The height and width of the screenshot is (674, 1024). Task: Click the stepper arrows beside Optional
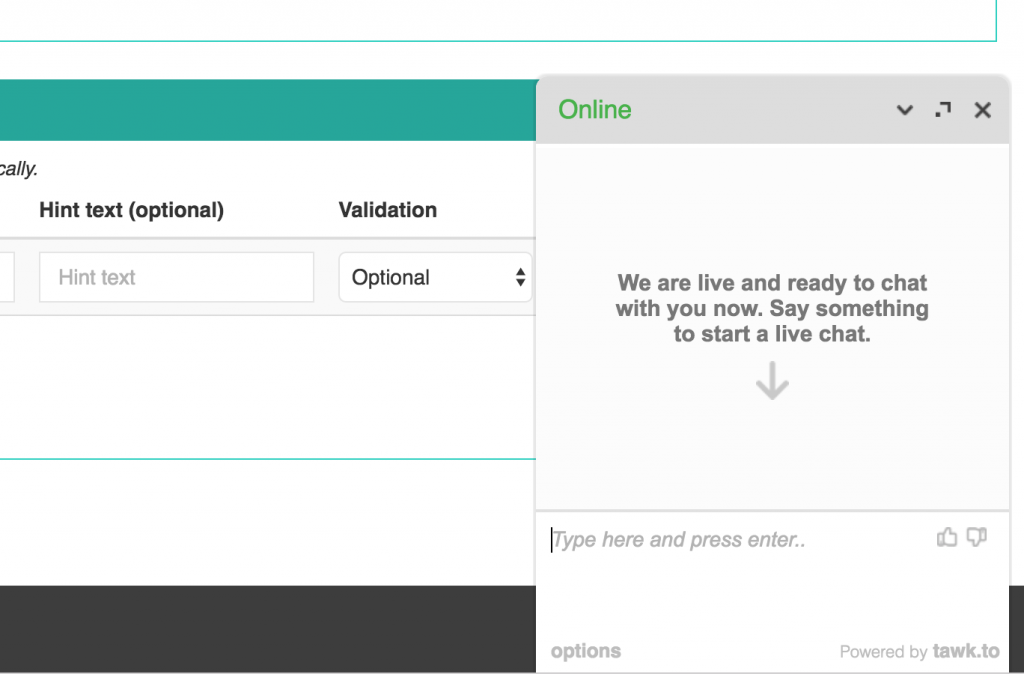pos(521,277)
